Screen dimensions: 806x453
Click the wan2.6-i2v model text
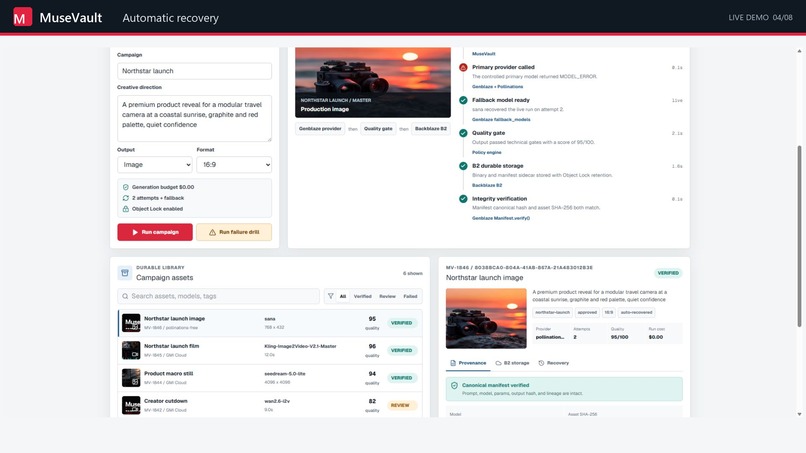277,401
